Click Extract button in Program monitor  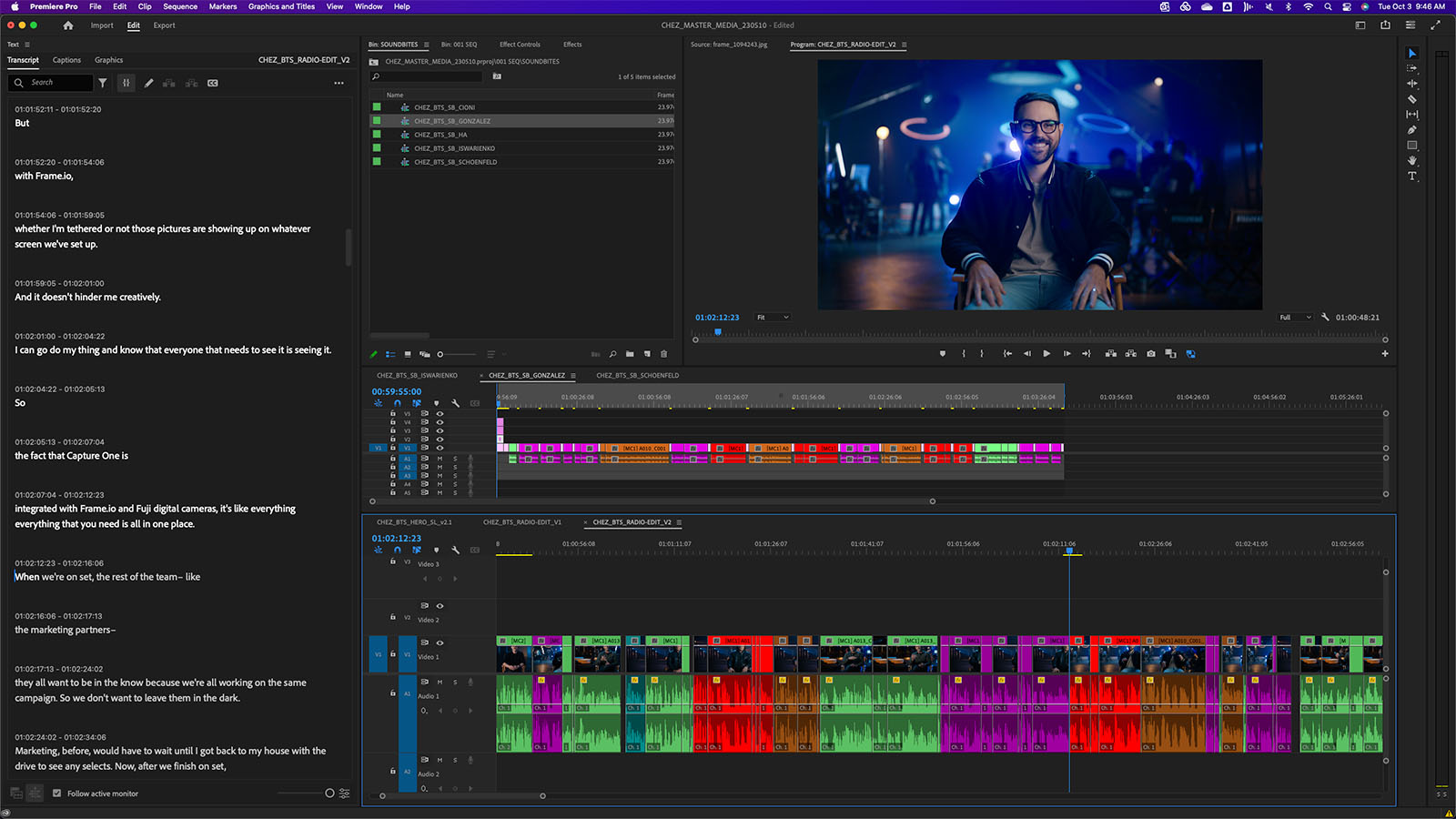[1131, 354]
